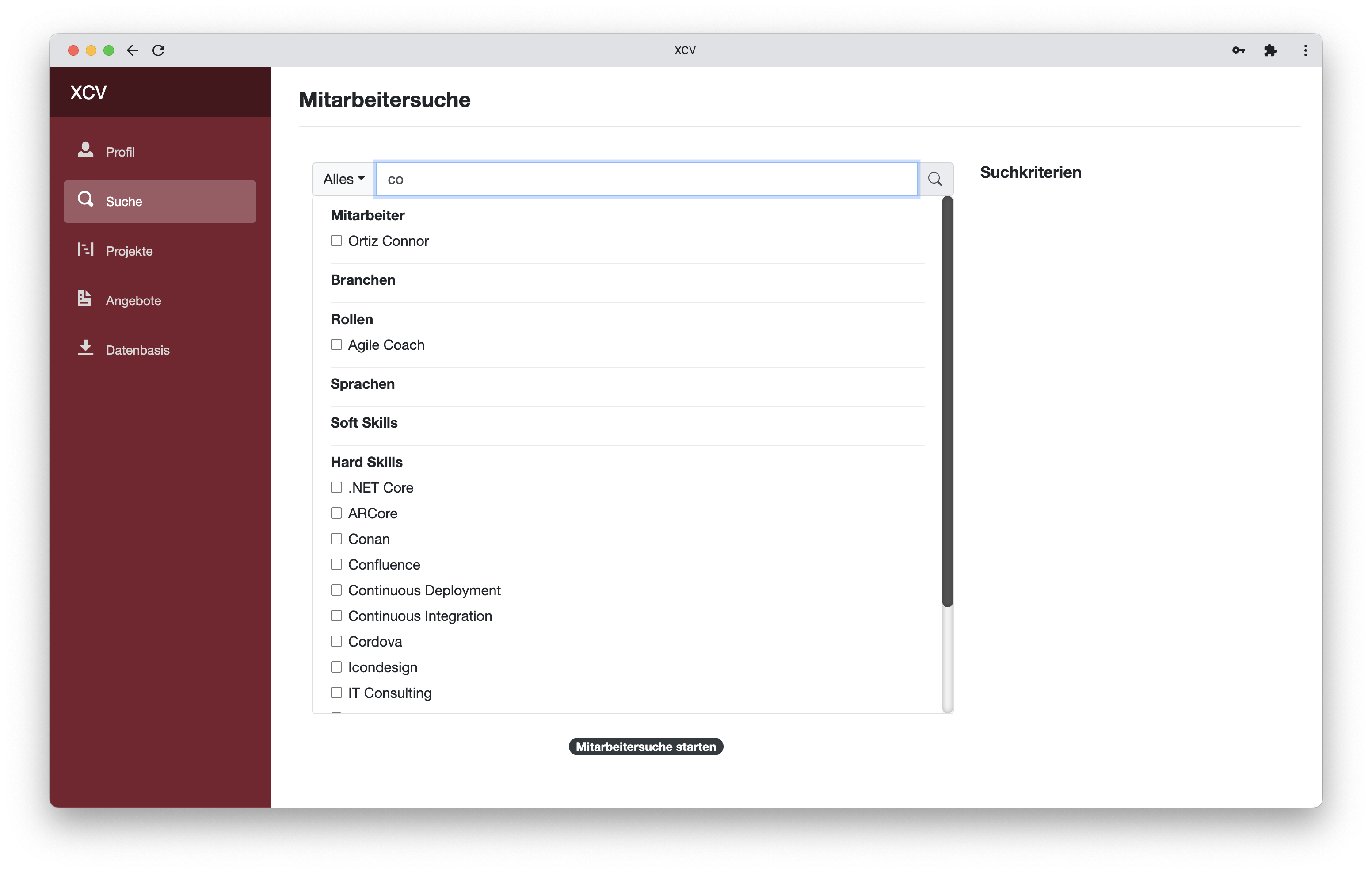Click the Soft Skills section heading
Screen dimensions: 1372x873
pyautogui.click(x=364, y=422)
